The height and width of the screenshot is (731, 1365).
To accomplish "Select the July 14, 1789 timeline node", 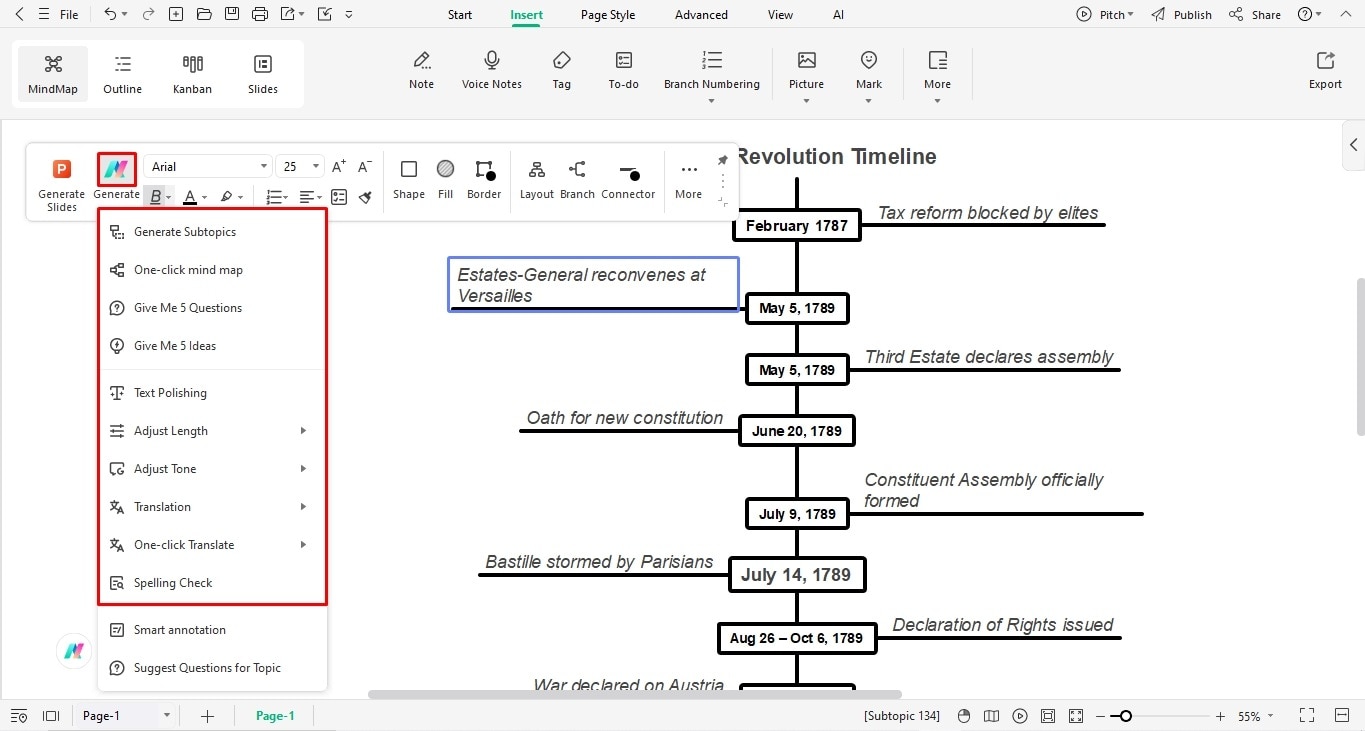I will (x=797, y=575).
